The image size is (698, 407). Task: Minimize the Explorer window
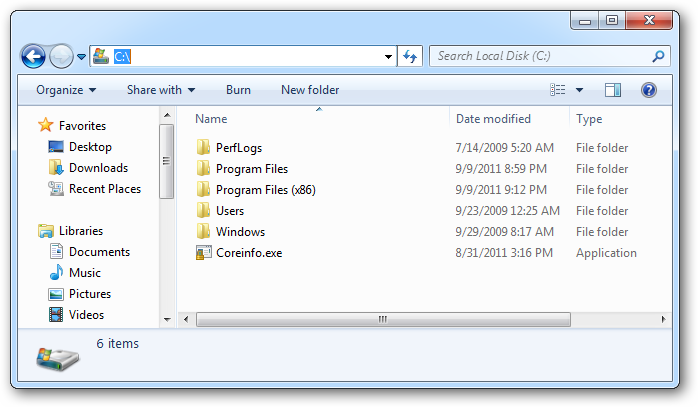[x=585, y=20]
